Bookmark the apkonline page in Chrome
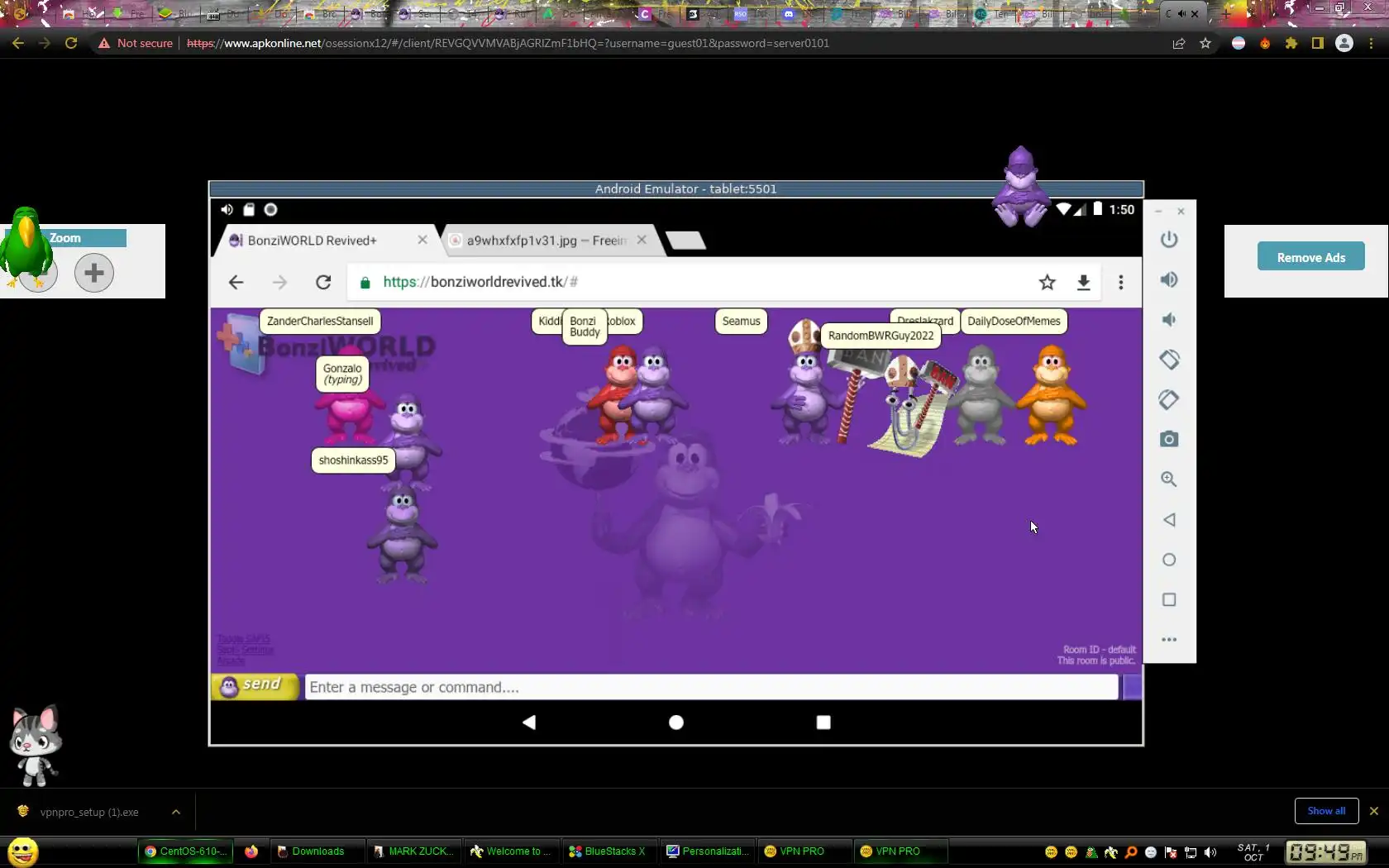Viewport: 1389px width, 868px height. click(1205, 43)
